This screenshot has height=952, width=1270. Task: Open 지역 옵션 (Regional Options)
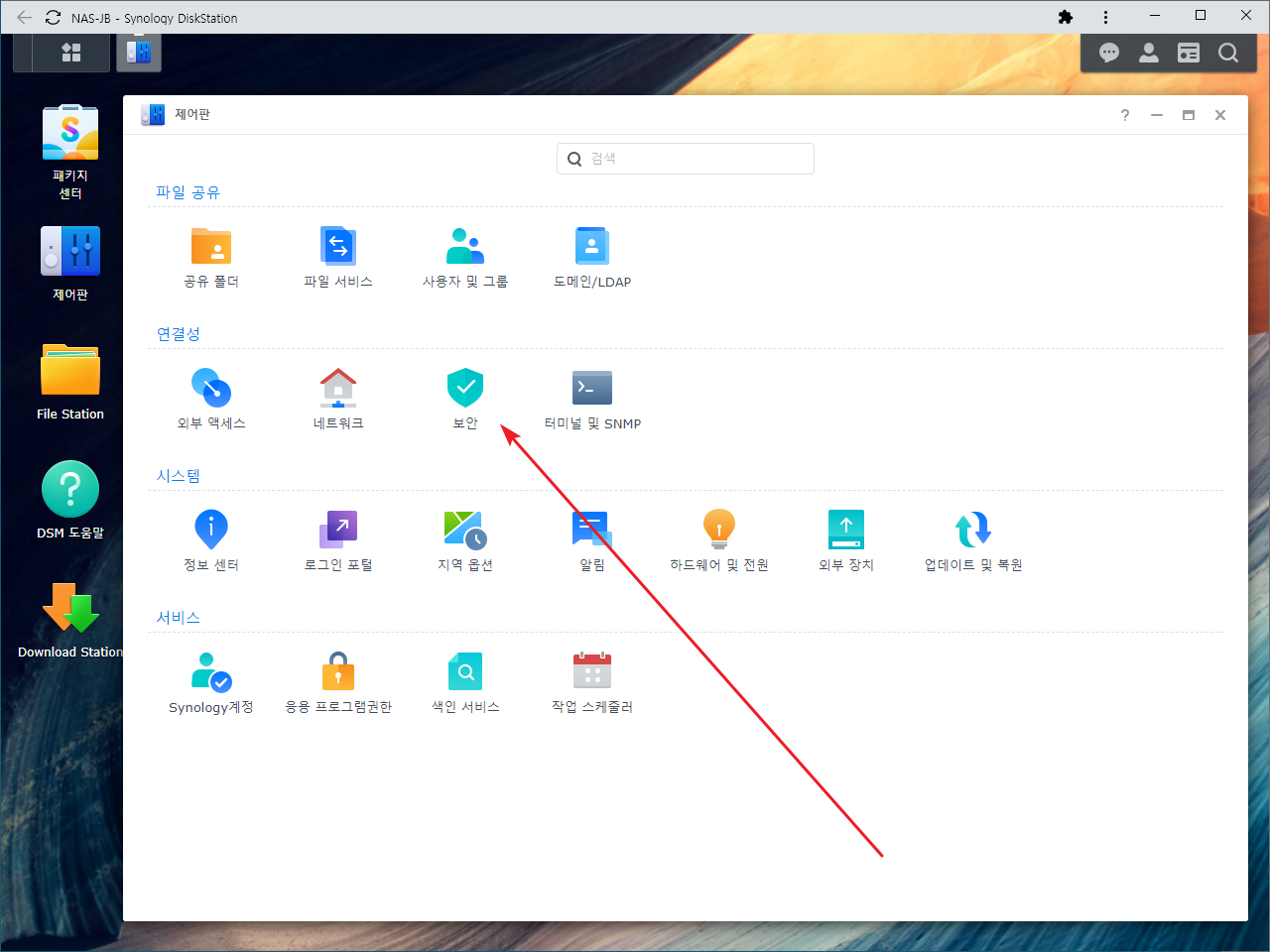[464, 540]
